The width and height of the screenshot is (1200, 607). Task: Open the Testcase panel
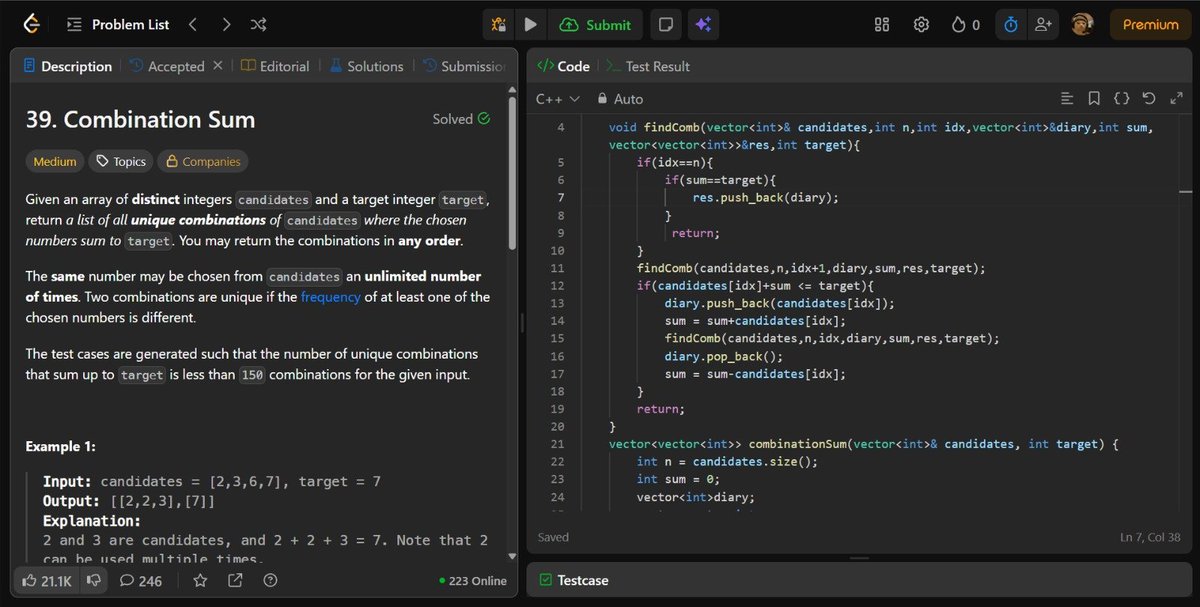[574, 580]
